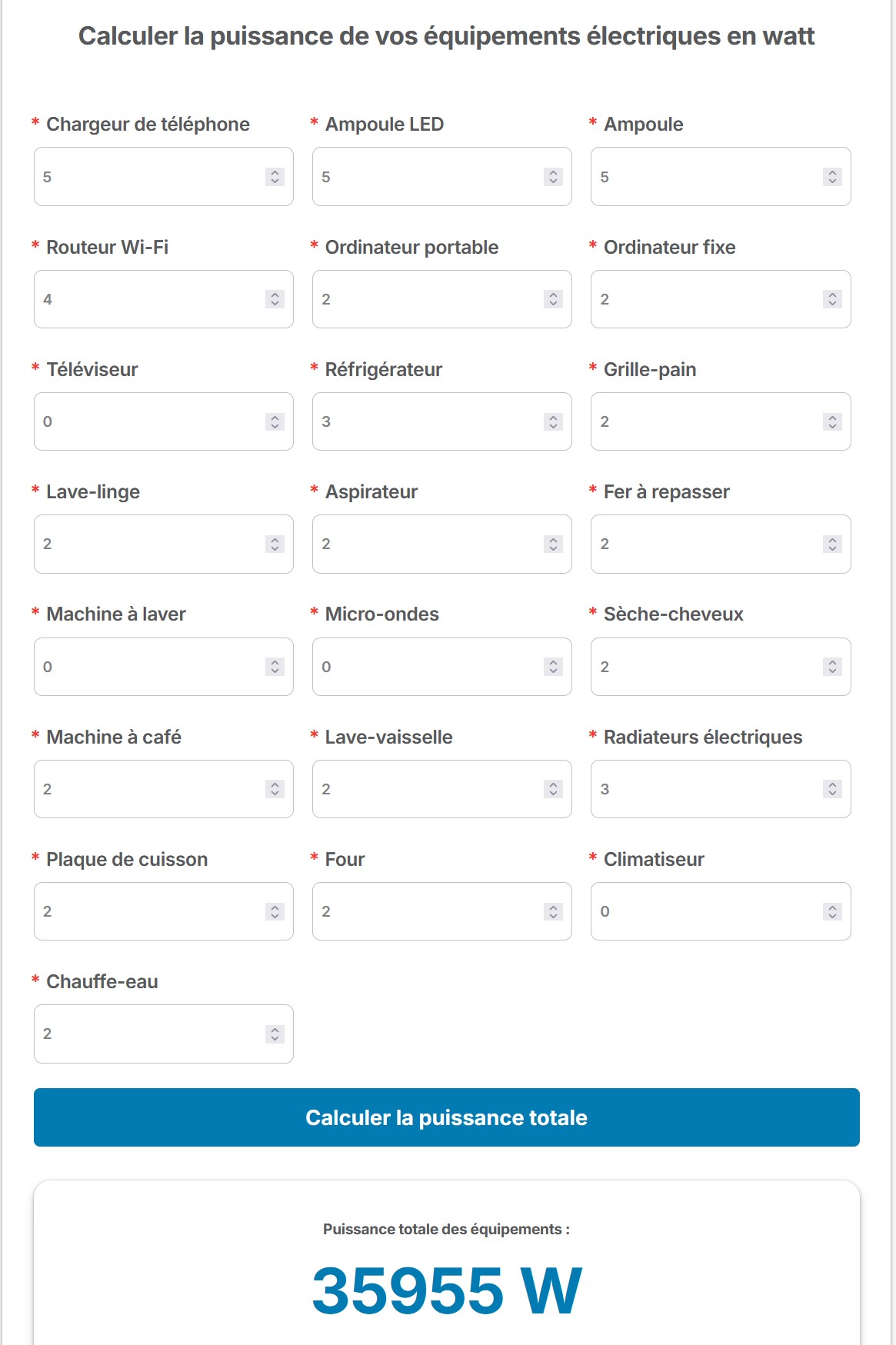Click the Fer à repasser stepper arrows

coord(832,544)
